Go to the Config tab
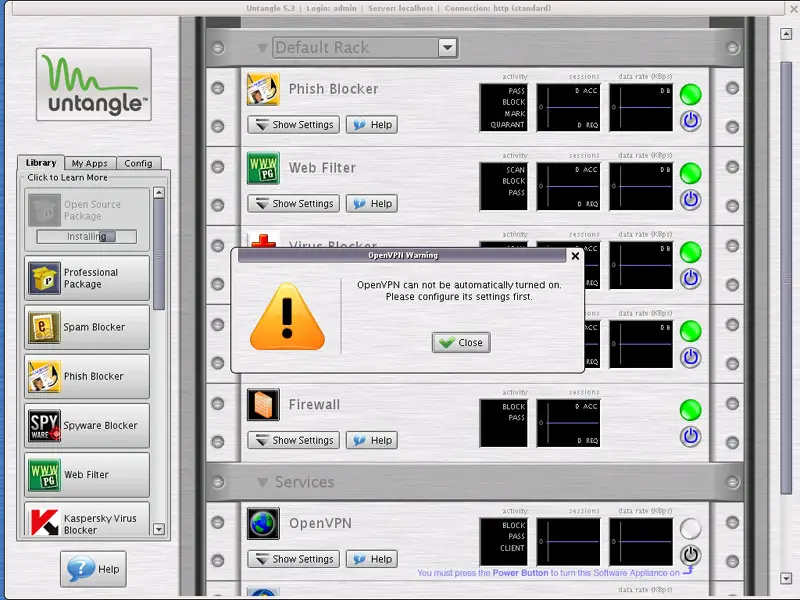This screenshot has height=600, width=800. [x=138, y=163]
